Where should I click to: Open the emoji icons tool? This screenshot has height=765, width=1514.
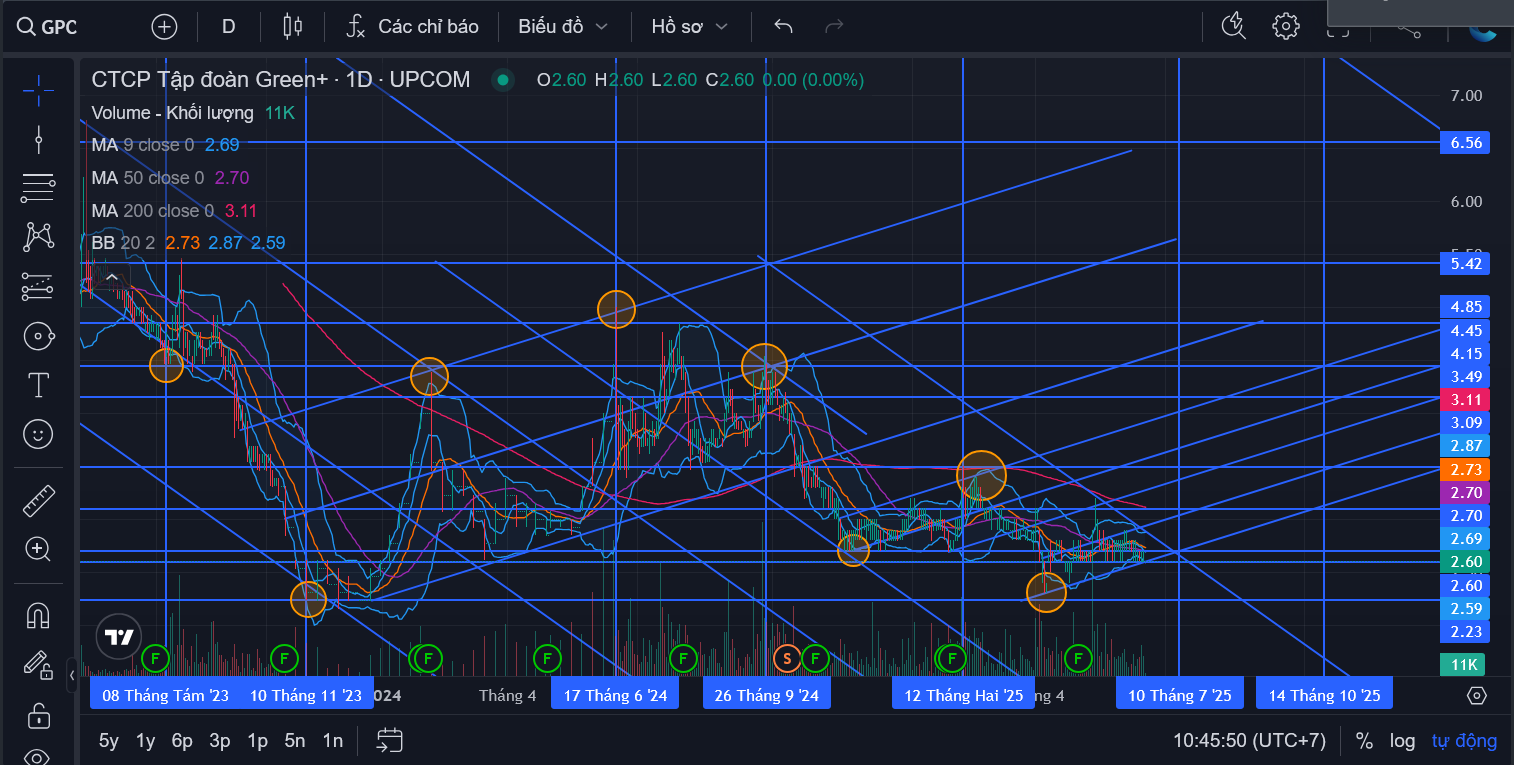pyautogui.click(x=39, y=433)
